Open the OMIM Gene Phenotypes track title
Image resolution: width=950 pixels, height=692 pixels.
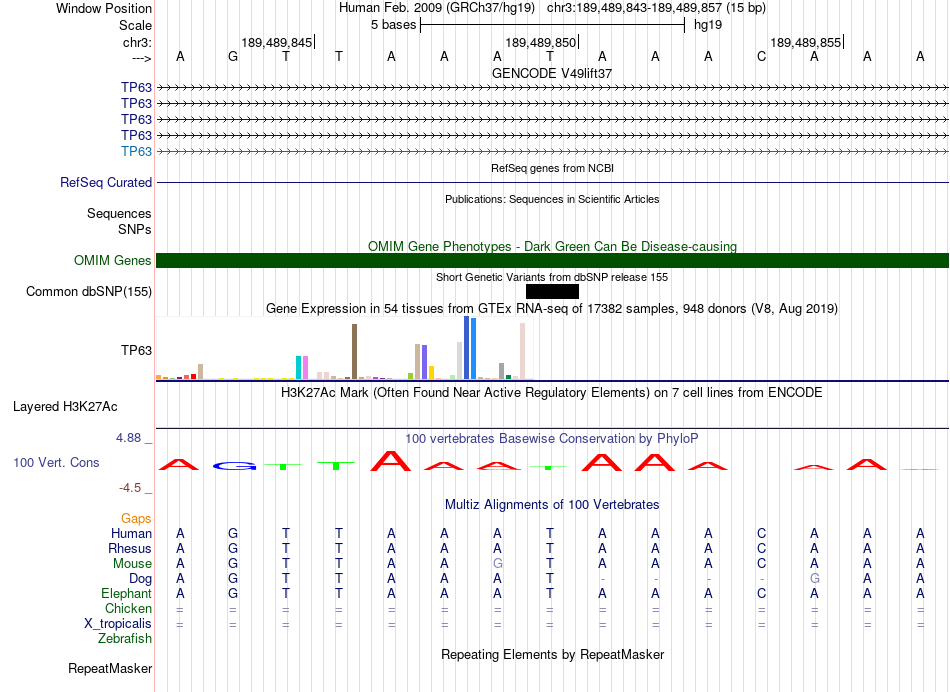552,247
